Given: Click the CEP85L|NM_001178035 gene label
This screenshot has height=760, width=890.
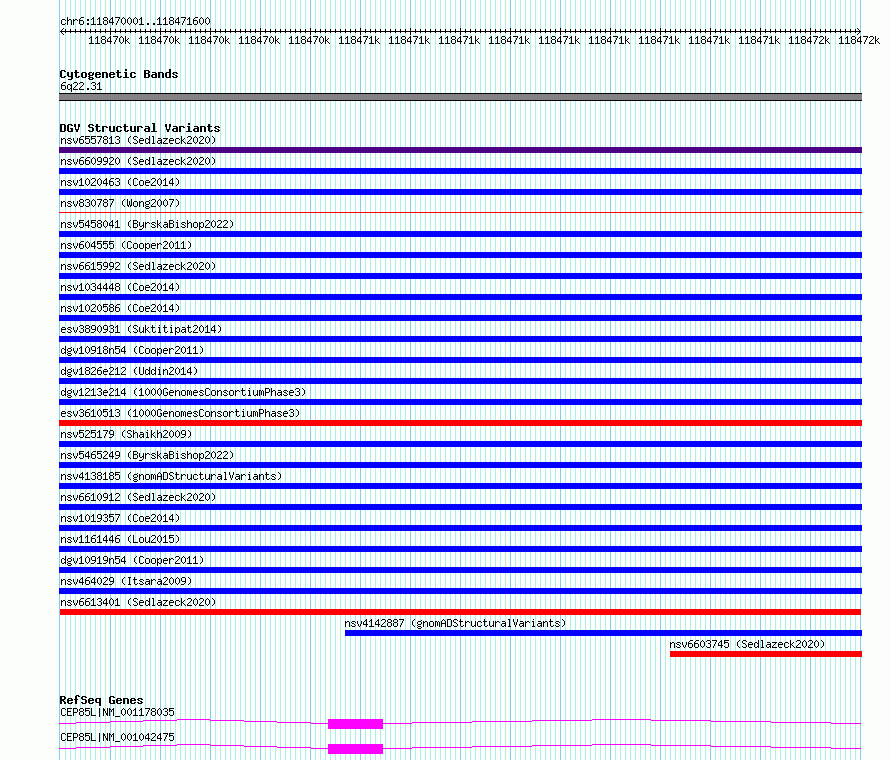Looking at the screenshot, I should [x=117, y=712].
